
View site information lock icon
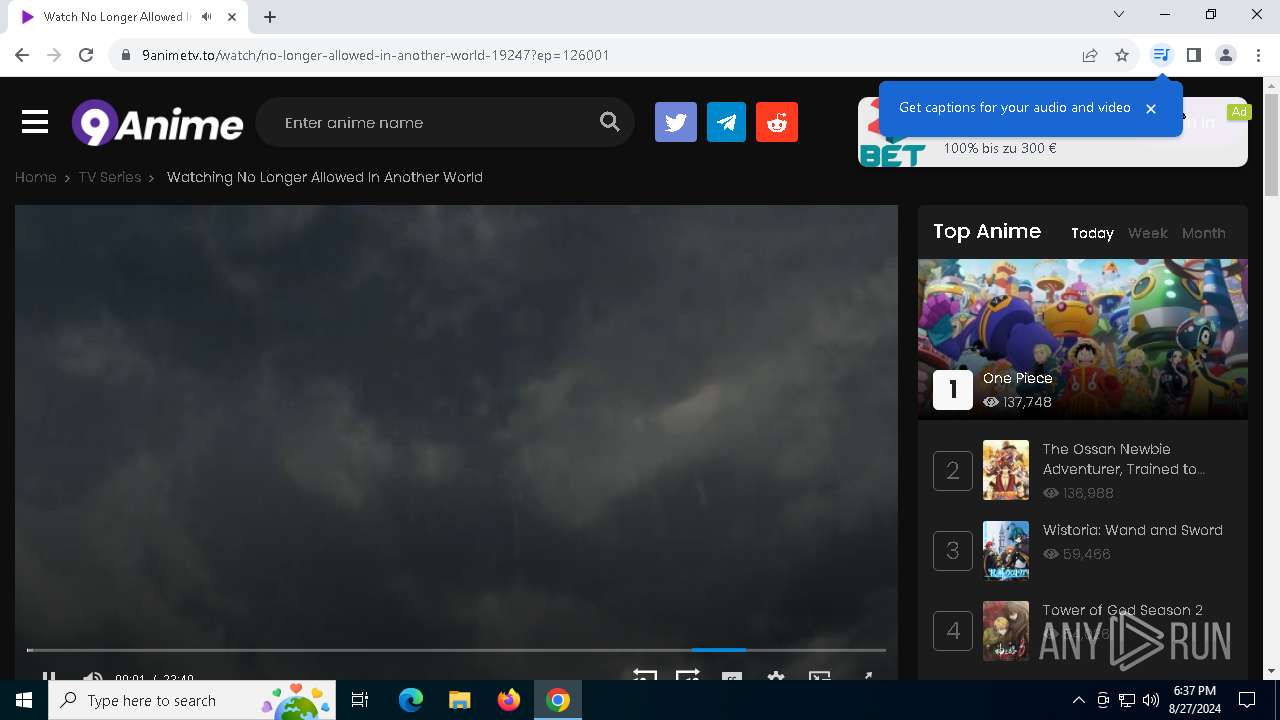[126, 55]
